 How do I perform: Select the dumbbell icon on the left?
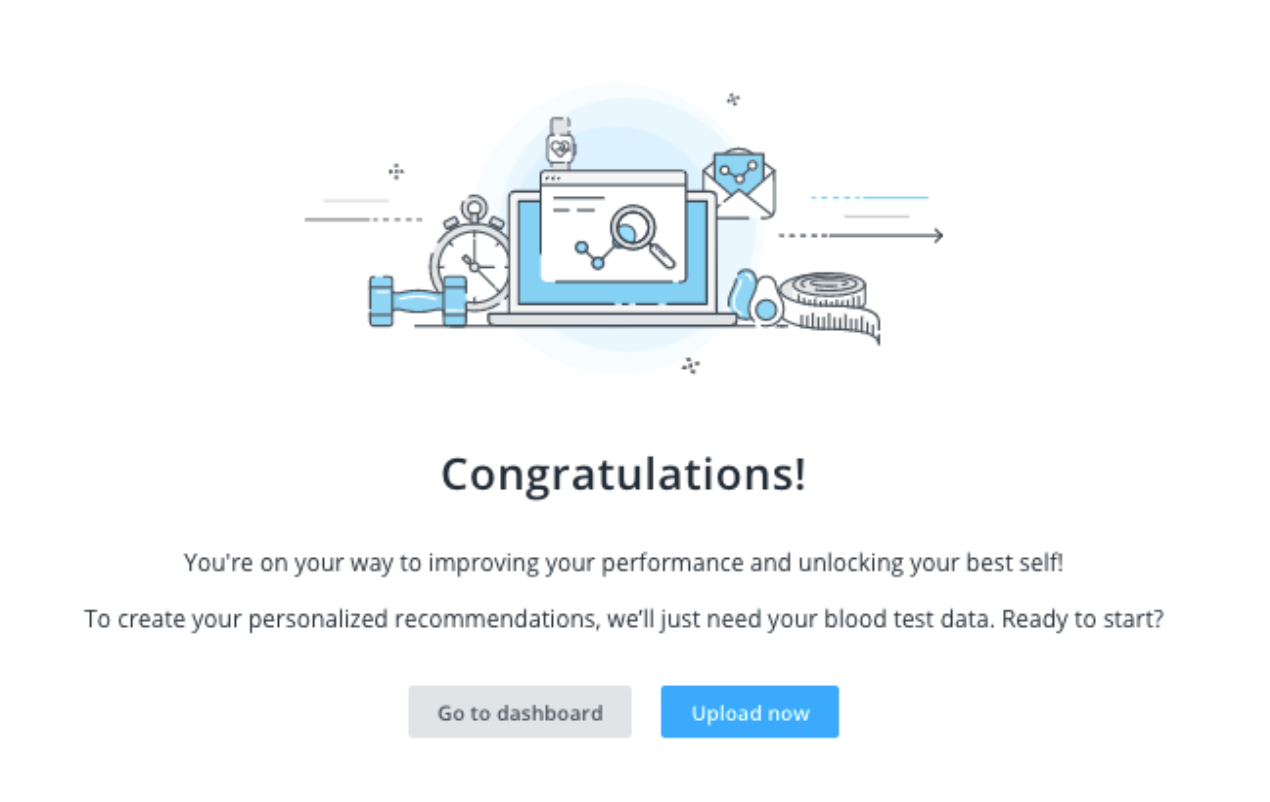coord(415,300)
